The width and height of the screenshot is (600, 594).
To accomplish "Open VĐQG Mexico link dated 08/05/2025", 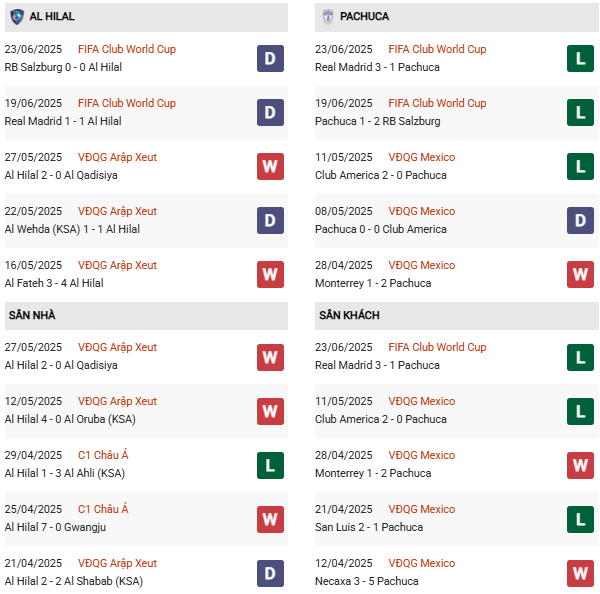I will pyautogui.click(x=421, y=211).
